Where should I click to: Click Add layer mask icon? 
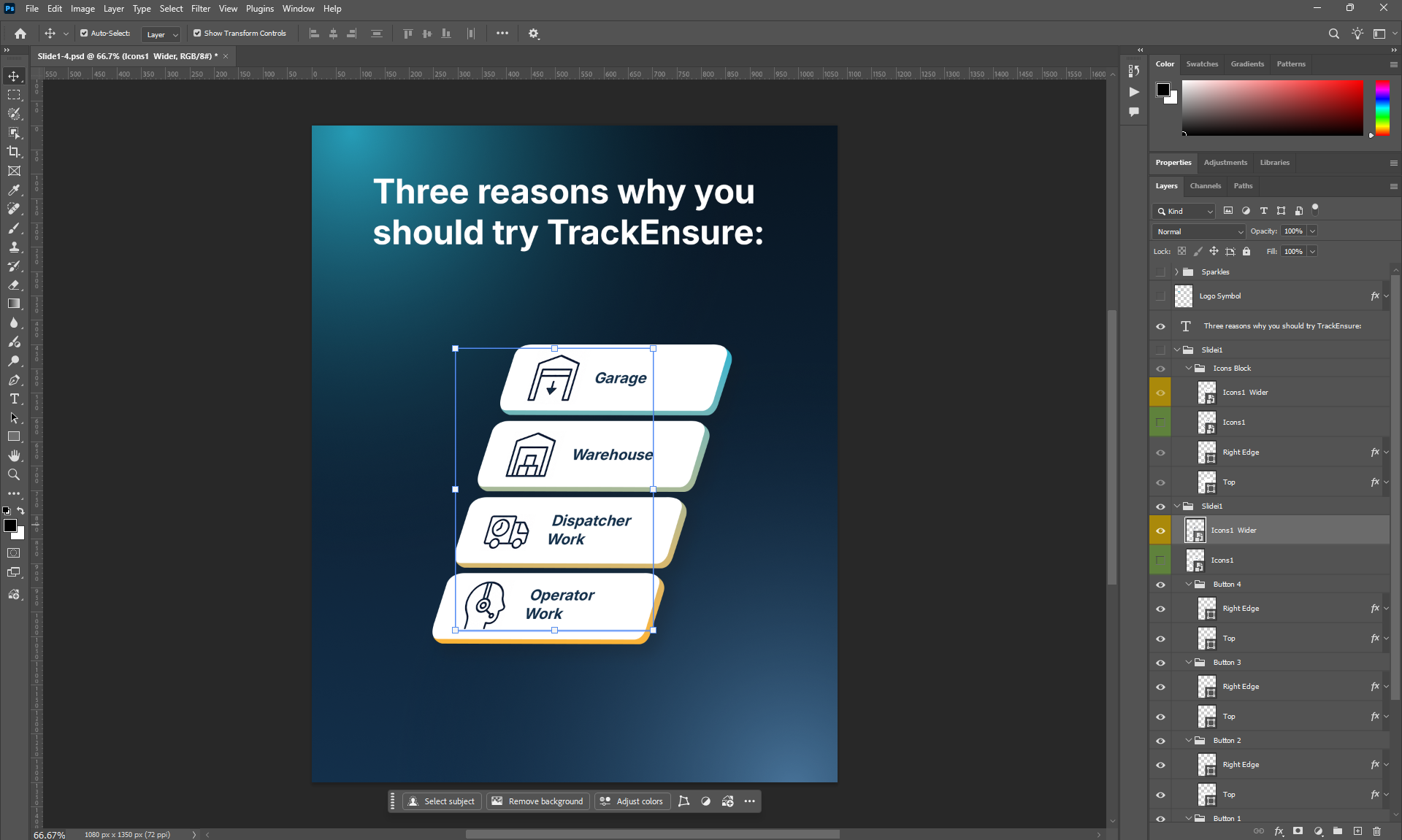(x=1298, y=831)
